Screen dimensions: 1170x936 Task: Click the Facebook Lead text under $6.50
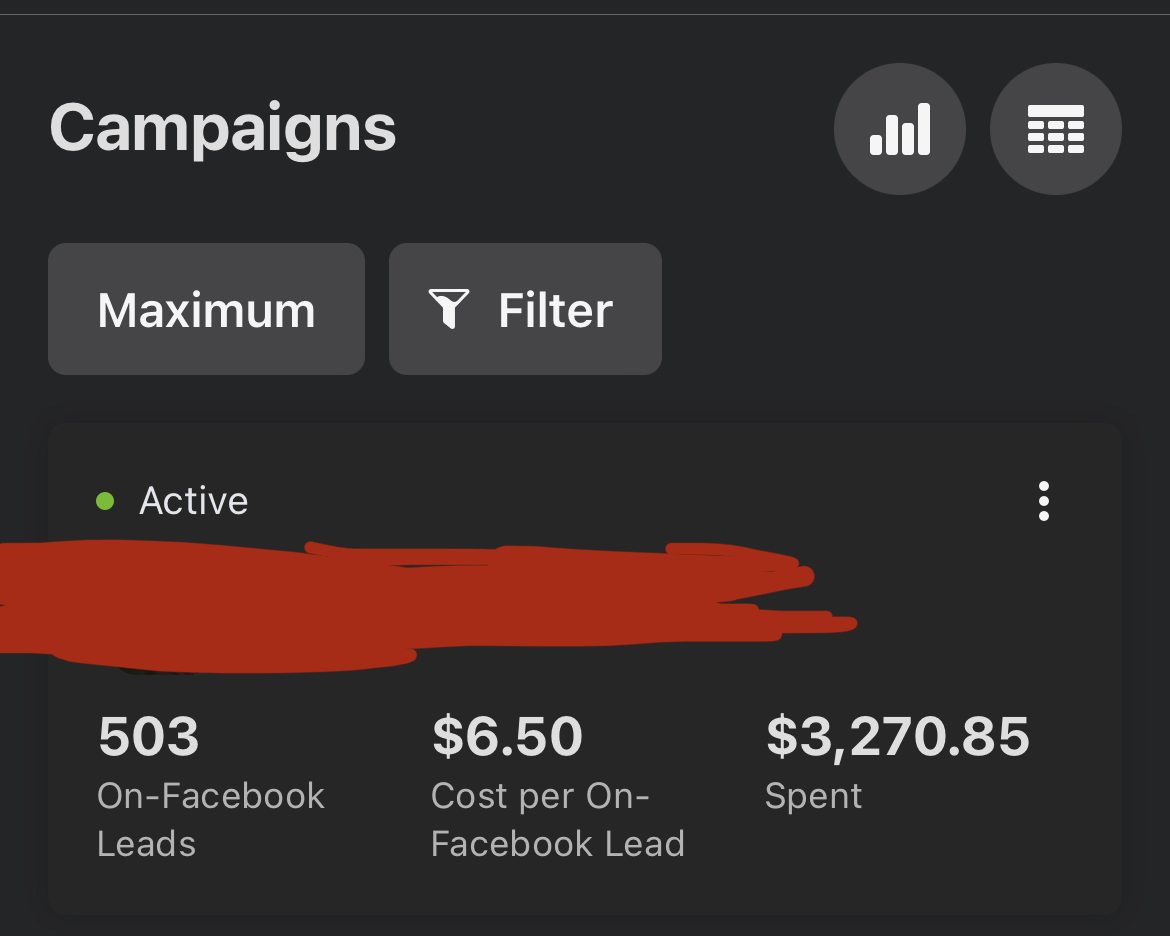557,844
